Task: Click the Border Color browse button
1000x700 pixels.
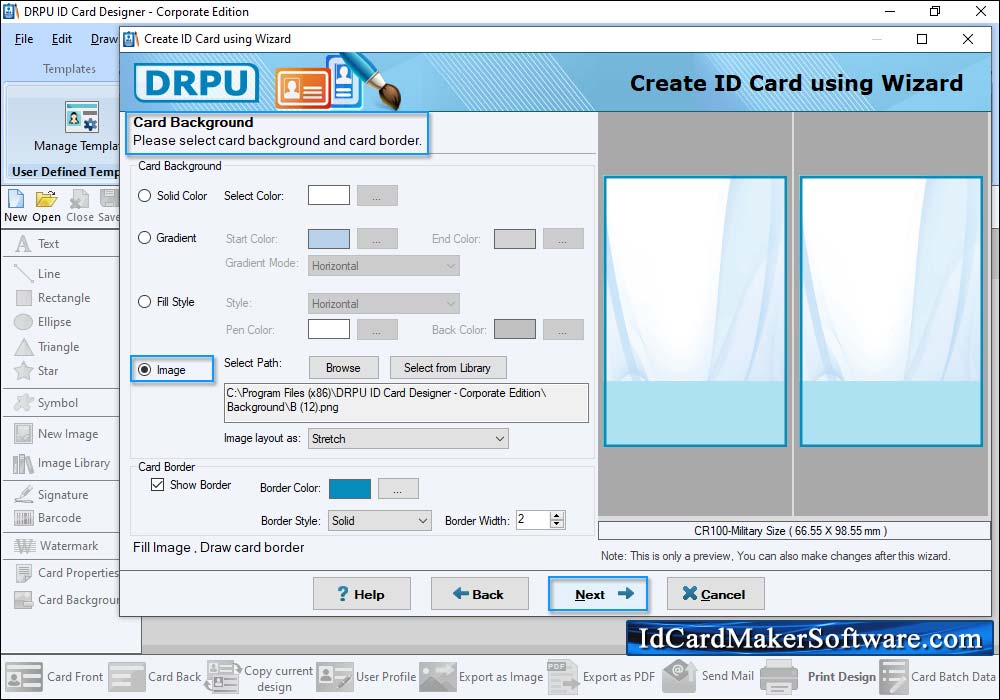Action: coord(399,489)
